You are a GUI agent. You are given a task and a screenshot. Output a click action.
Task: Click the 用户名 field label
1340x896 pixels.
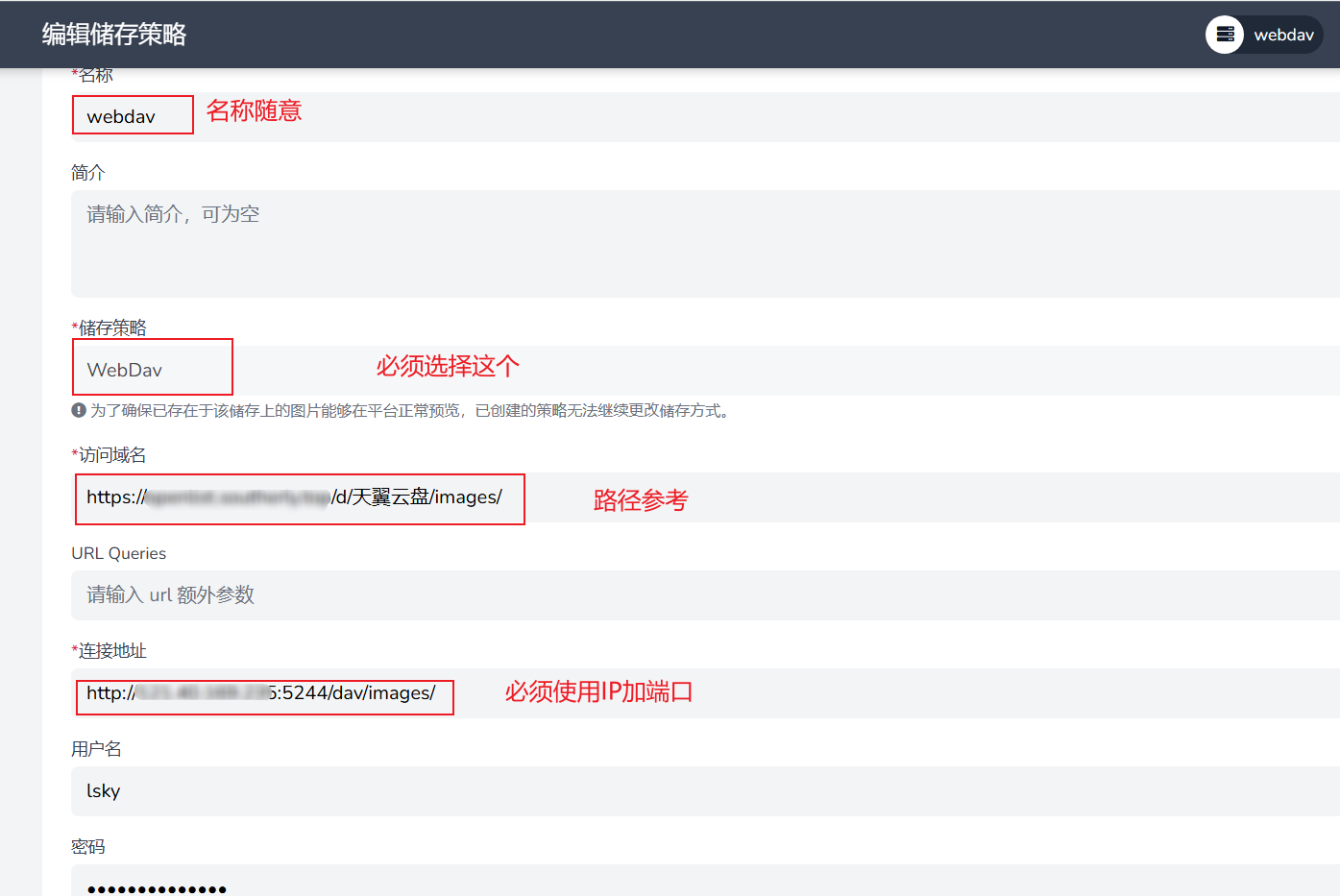[x=96, y=749]
